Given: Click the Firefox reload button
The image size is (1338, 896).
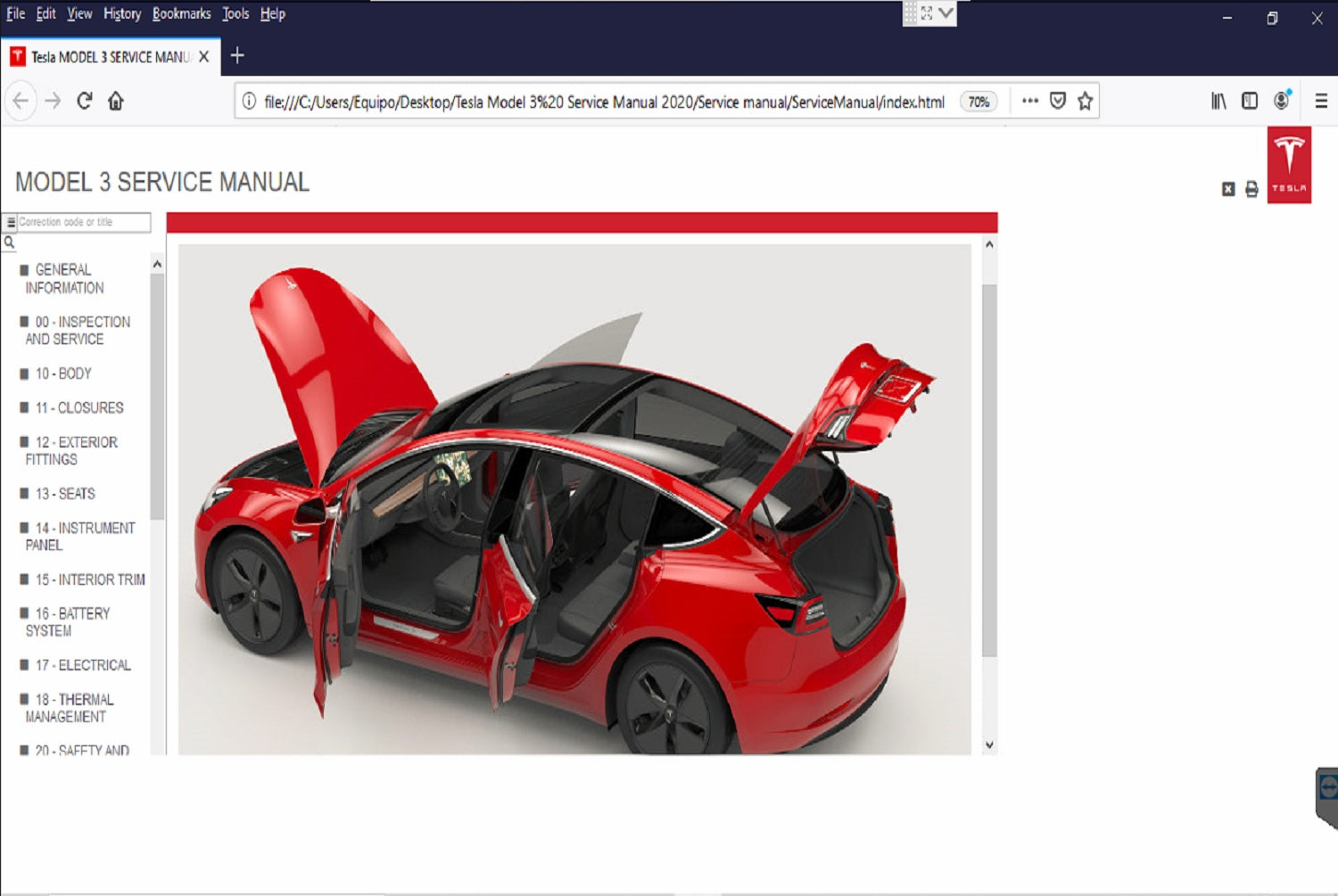Looking at the screenshot, I should click(x=85, y=102).
